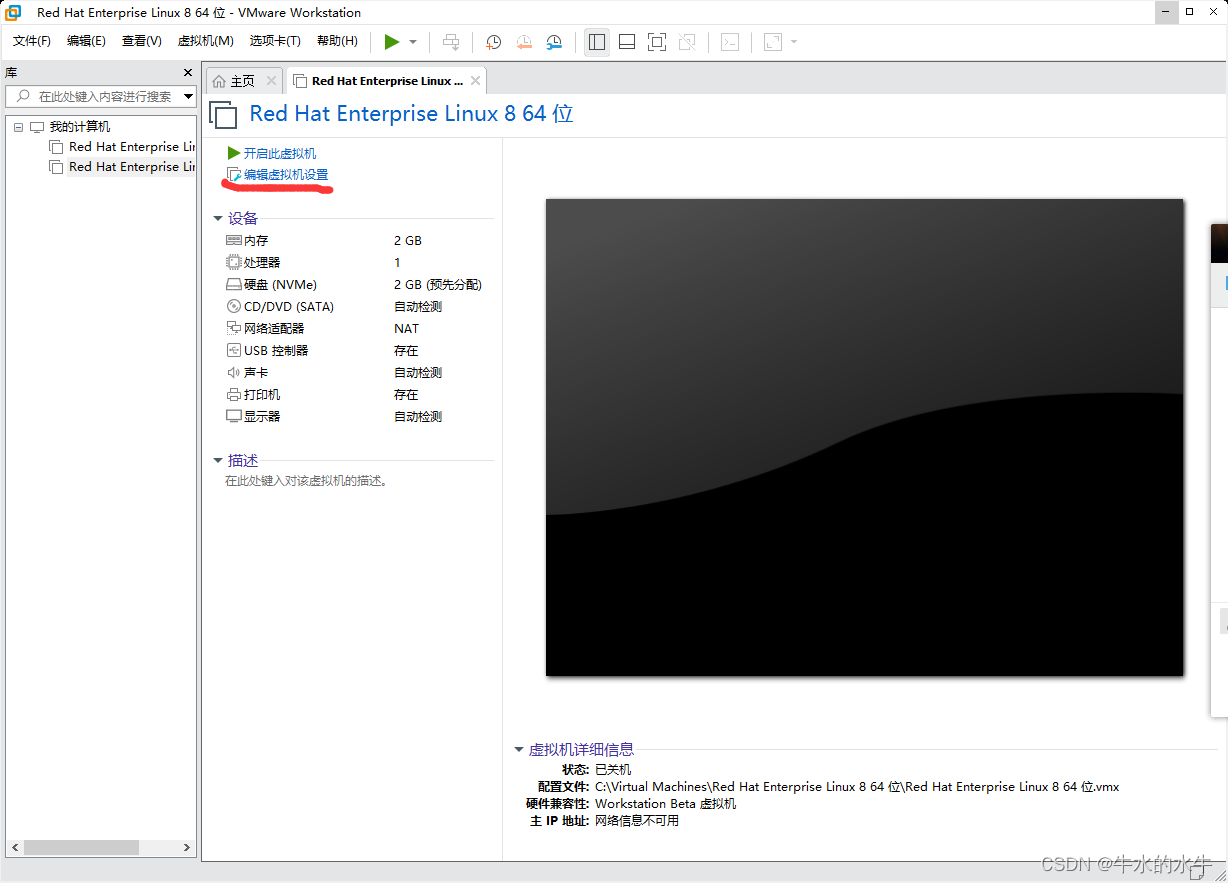Image resolution: width=1228 pixels, height=883 pixels.
Task: Click the full screen mode icon
Action: [656, 41]
